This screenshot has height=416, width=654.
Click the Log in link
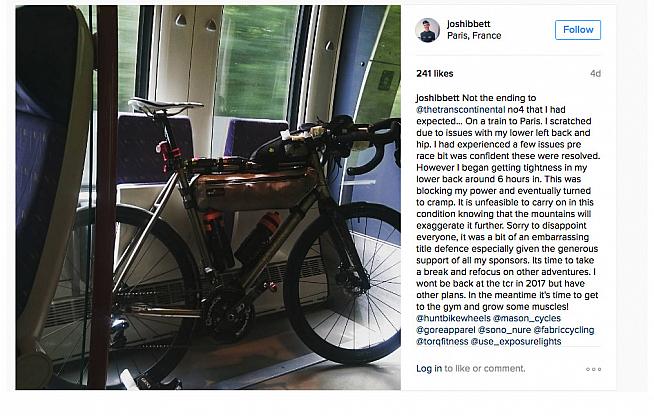pyautogui.click(x=429, y=369)
